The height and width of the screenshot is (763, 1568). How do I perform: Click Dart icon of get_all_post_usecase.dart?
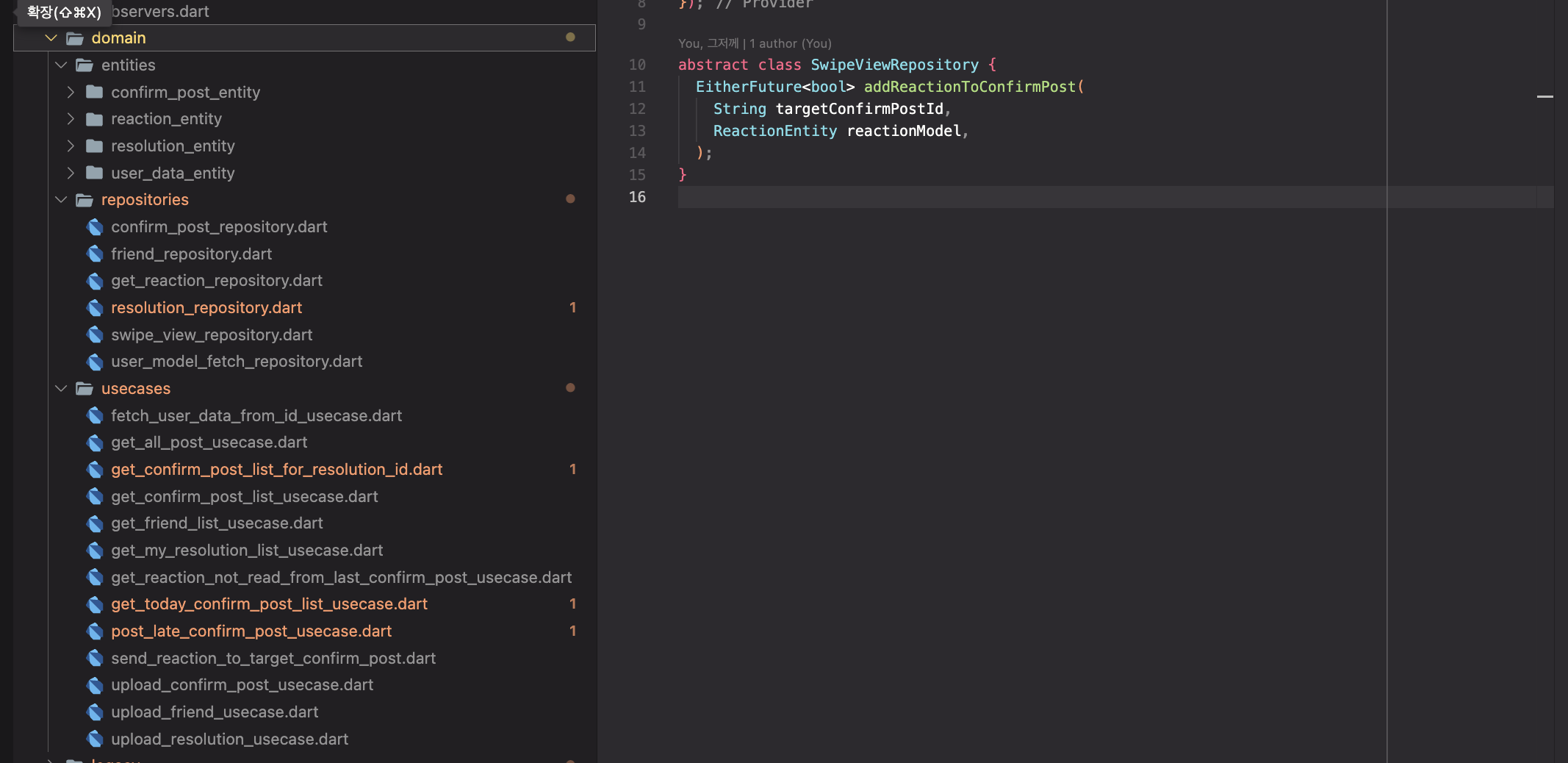click(95, 443)
